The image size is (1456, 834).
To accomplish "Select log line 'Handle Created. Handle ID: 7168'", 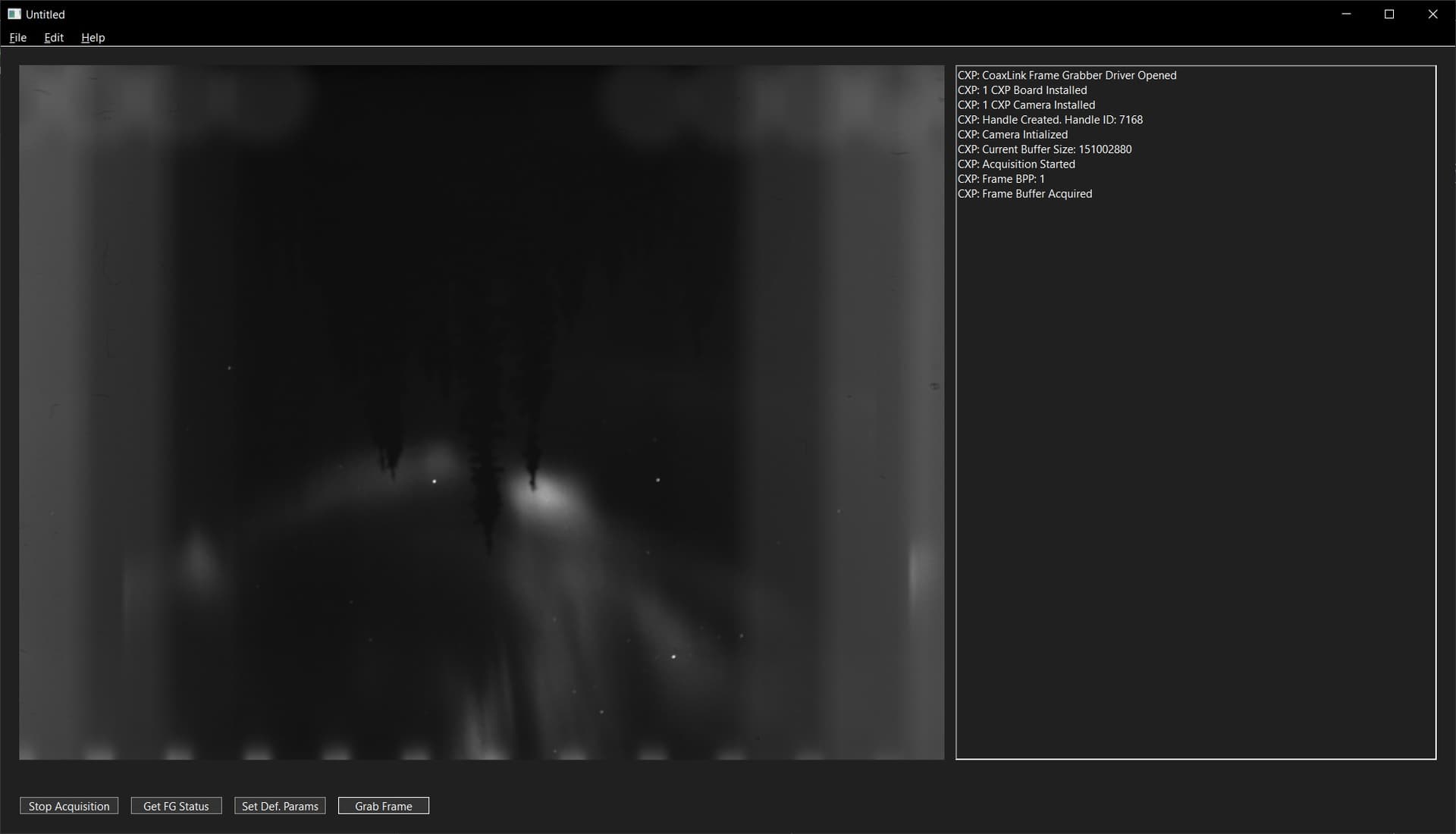I will click(x=1050, y=120).
